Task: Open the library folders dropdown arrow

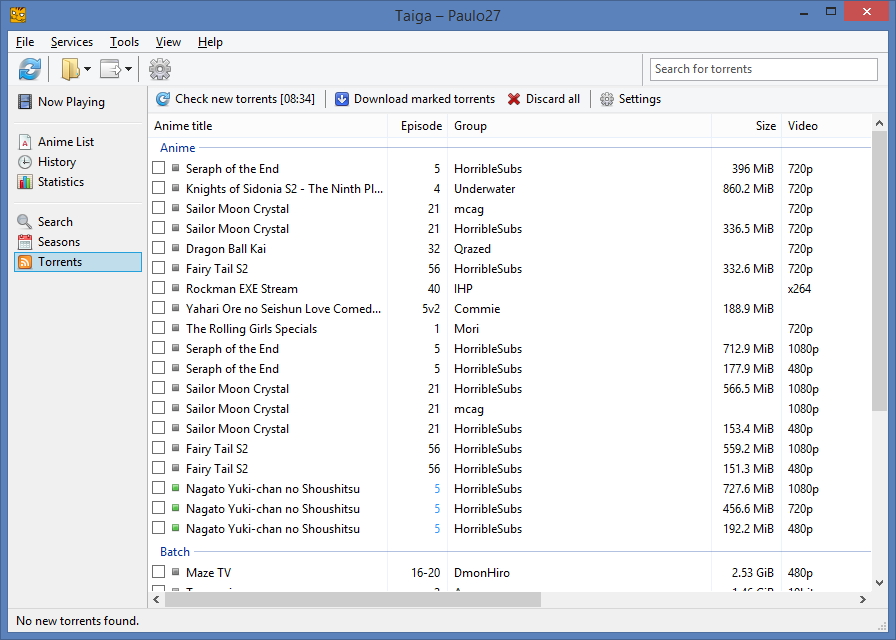Action: pyautogui.click(x=87, y=69)
